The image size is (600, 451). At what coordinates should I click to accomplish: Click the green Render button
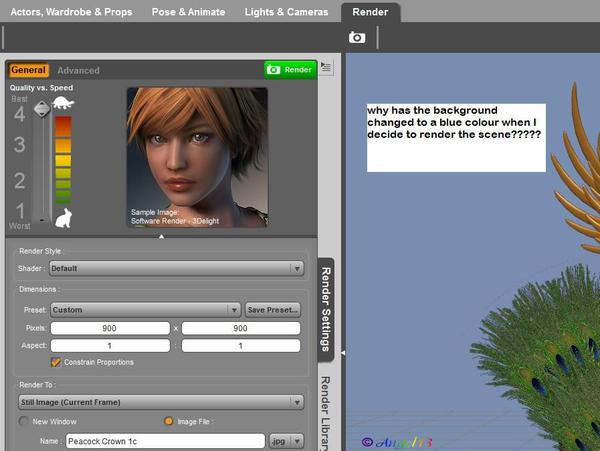290,70
